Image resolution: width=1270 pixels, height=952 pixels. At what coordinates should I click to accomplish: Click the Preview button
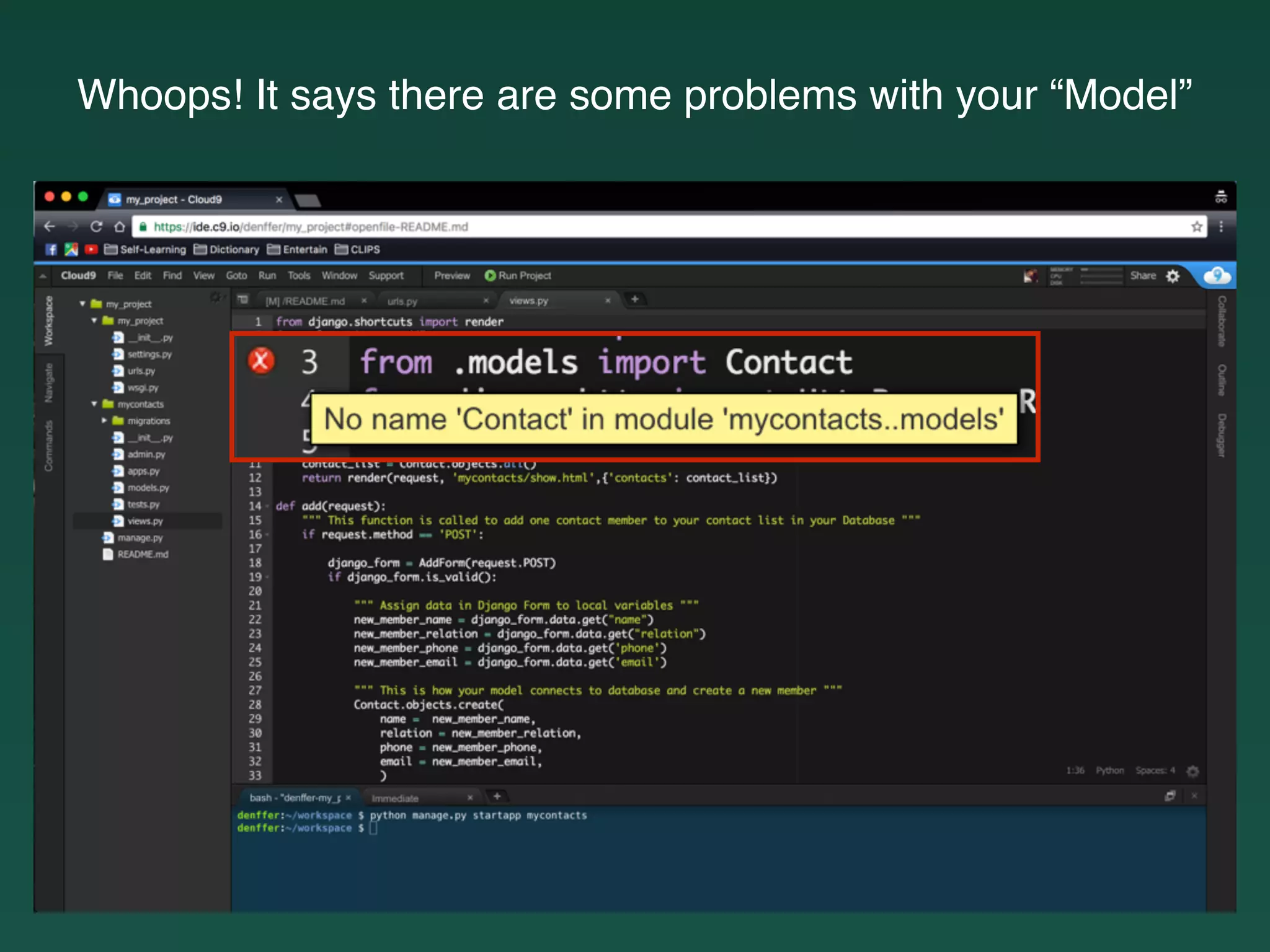click(x=451, y=275)
